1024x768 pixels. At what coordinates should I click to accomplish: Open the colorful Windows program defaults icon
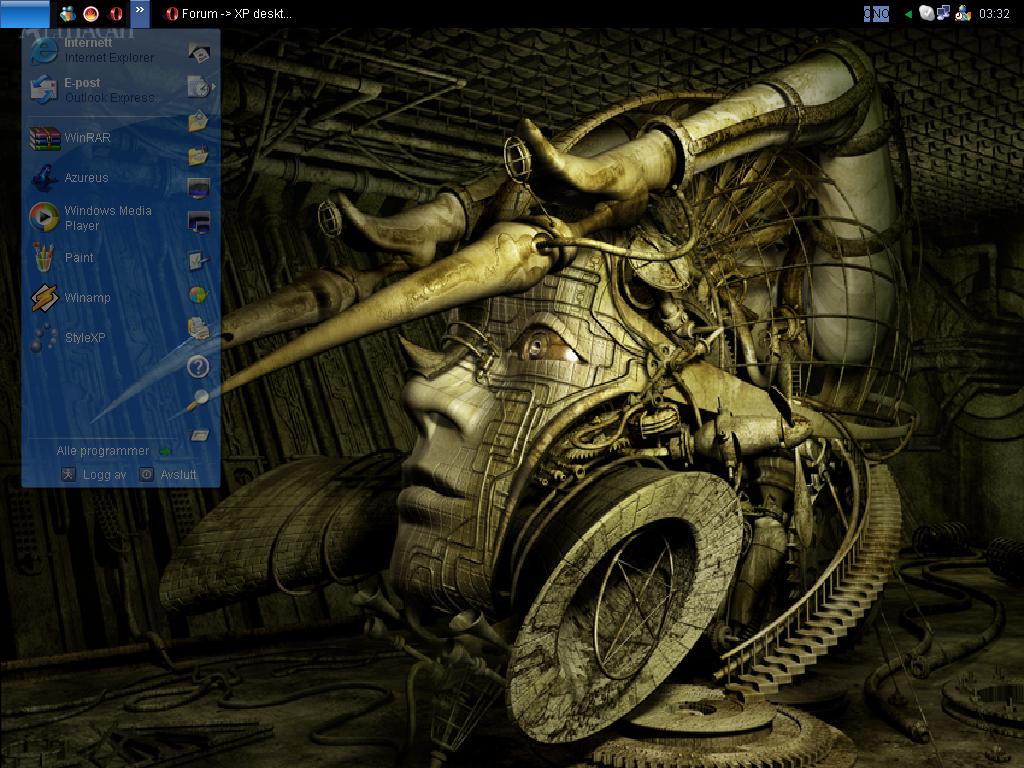point(198,295)
